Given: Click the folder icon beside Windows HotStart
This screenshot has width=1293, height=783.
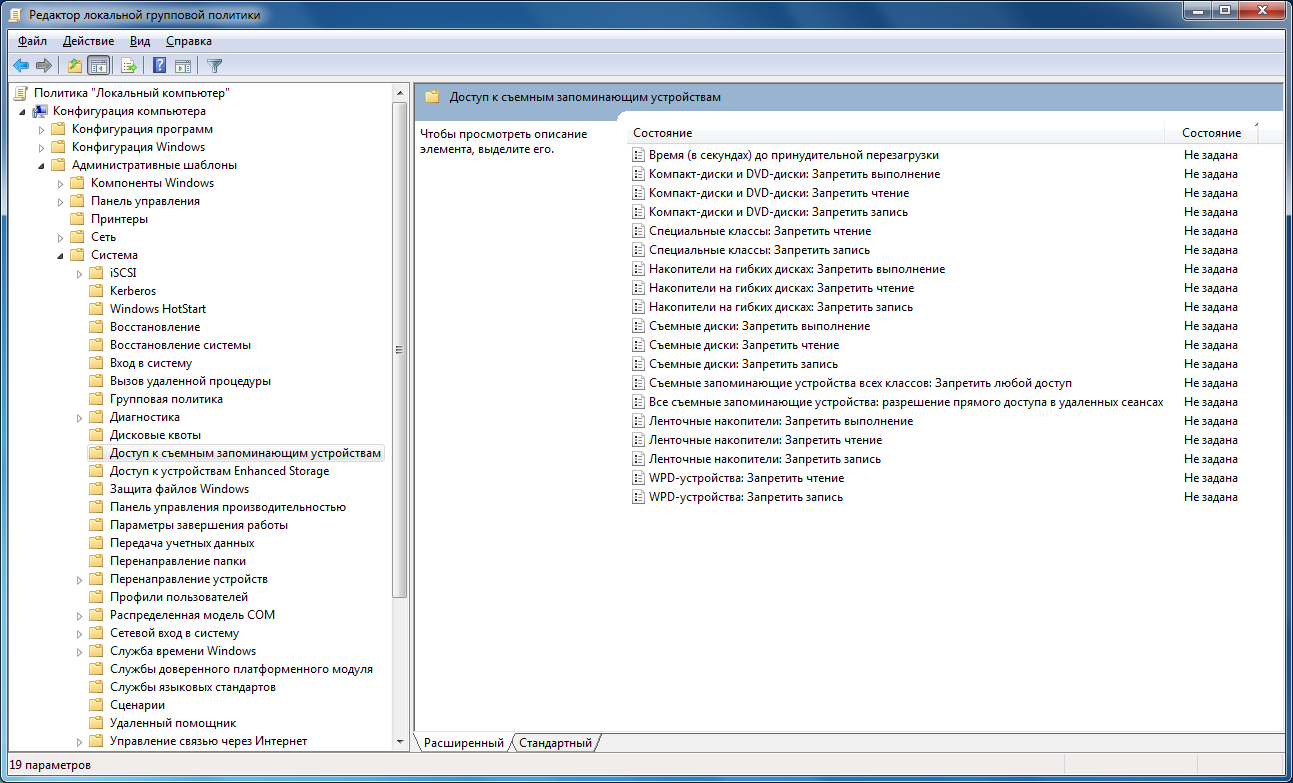Looking at the screenshot, I should [x=96, y=309].
